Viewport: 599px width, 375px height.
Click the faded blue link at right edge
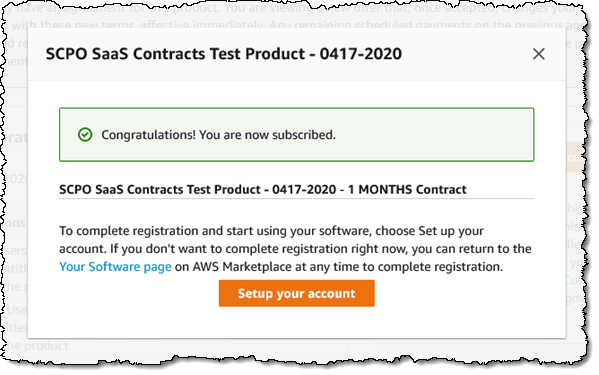tap(574, 280)
